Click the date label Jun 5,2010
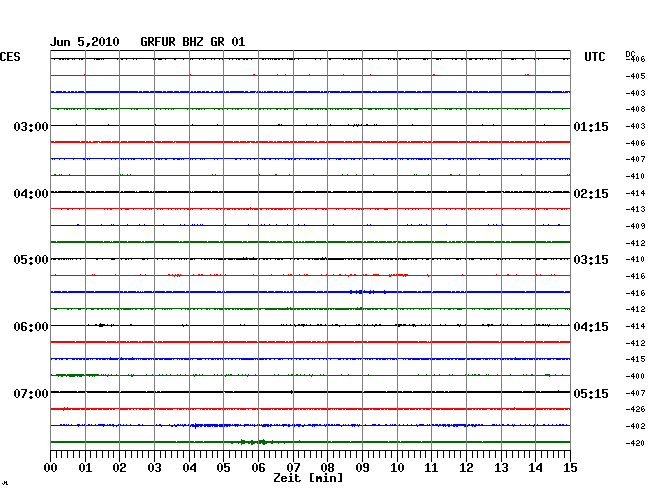 pos(85,42)
